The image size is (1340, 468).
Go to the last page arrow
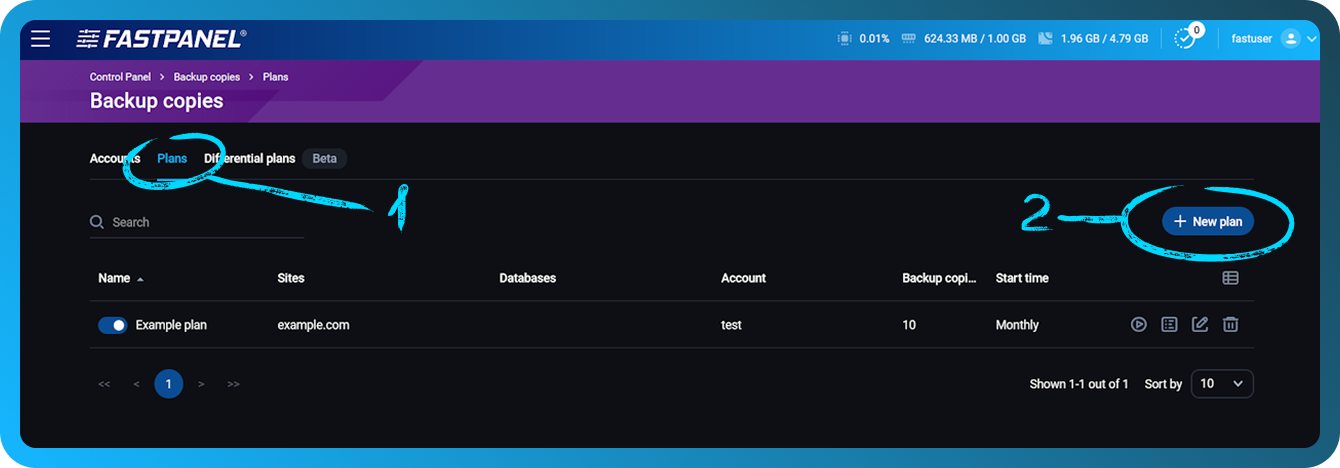(233, 384)
